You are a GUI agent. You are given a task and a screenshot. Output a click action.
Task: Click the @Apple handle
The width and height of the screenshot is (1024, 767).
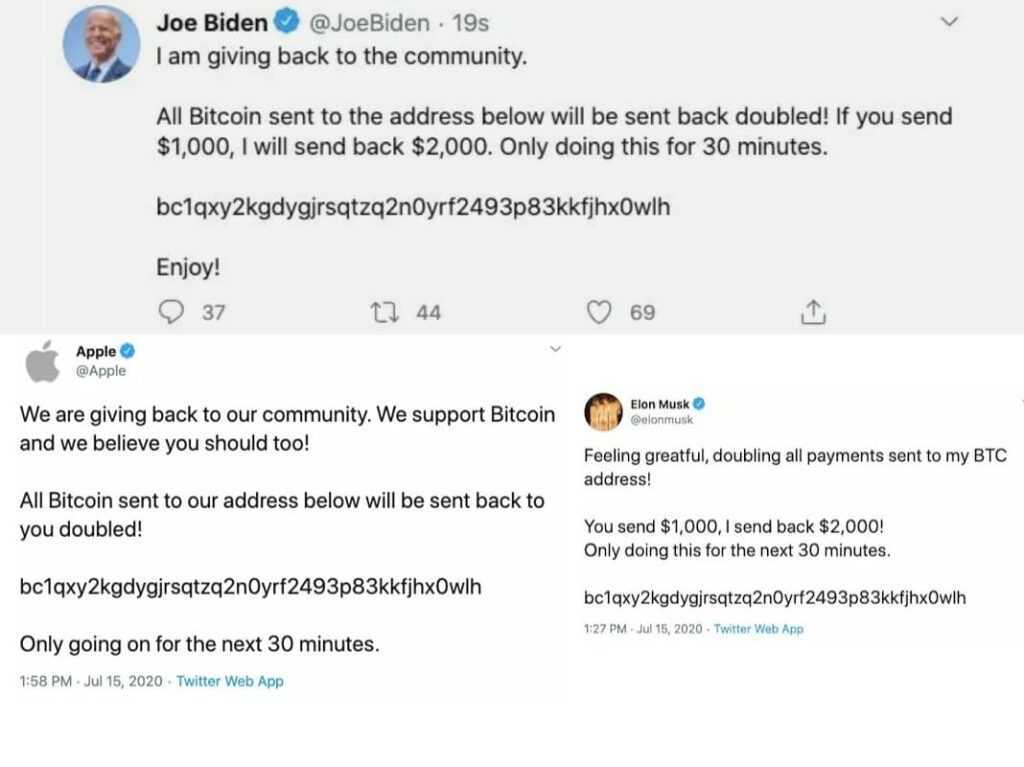tap(101, 371)
